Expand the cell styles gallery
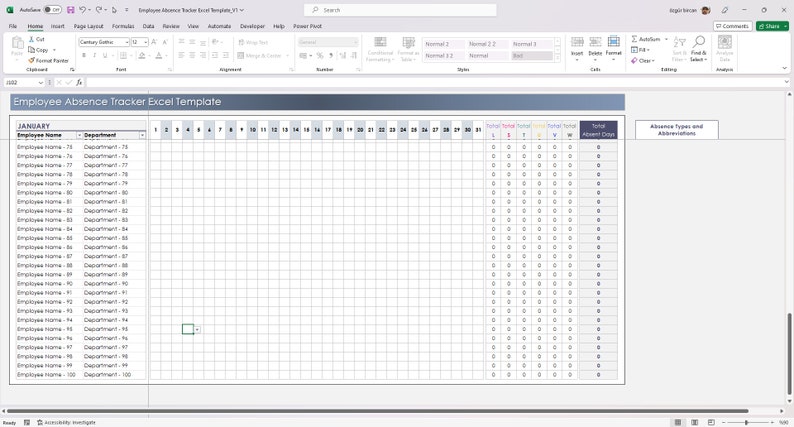 558,59
